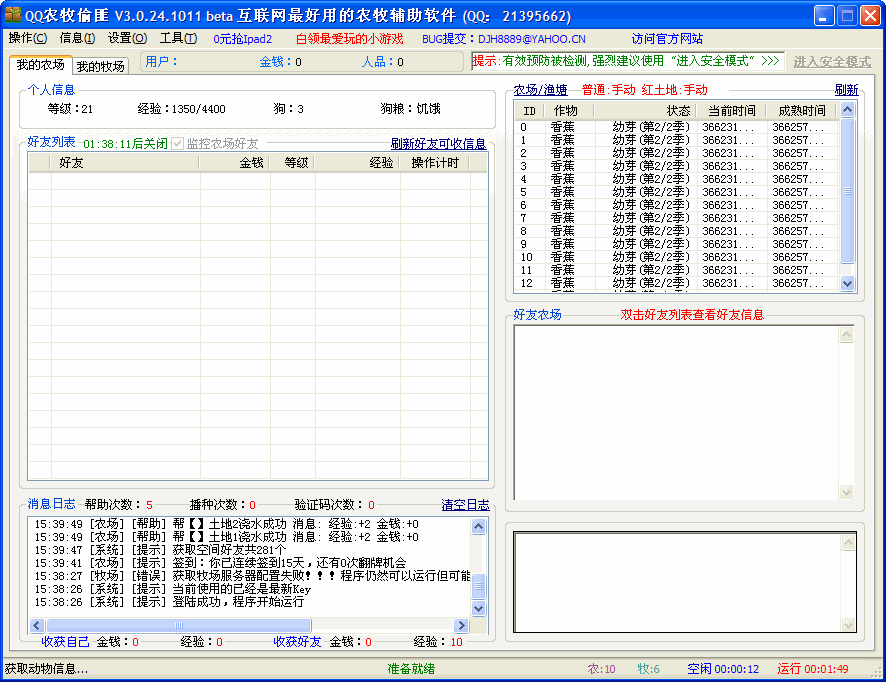Click the 刷新好友可收信息 link
The image size is (886, 682).
(438, 144)
